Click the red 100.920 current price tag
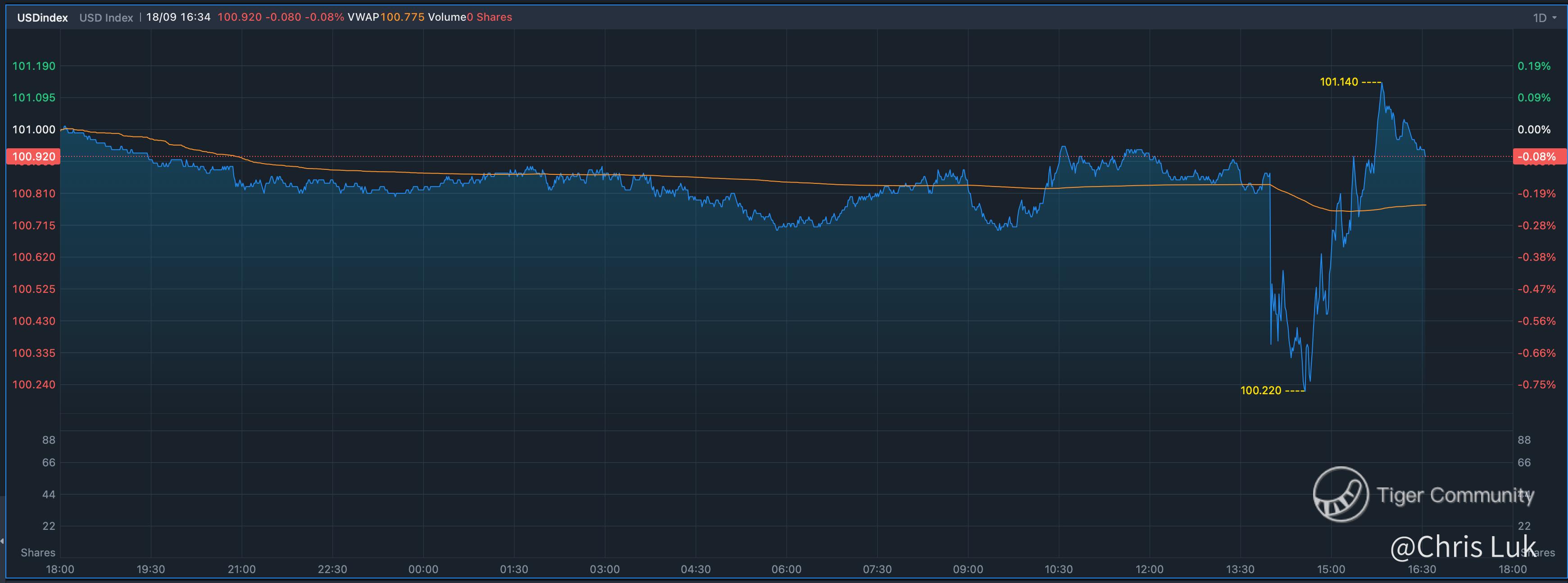The height and width of the screenshot is (583, 1568). coord(33,157)
